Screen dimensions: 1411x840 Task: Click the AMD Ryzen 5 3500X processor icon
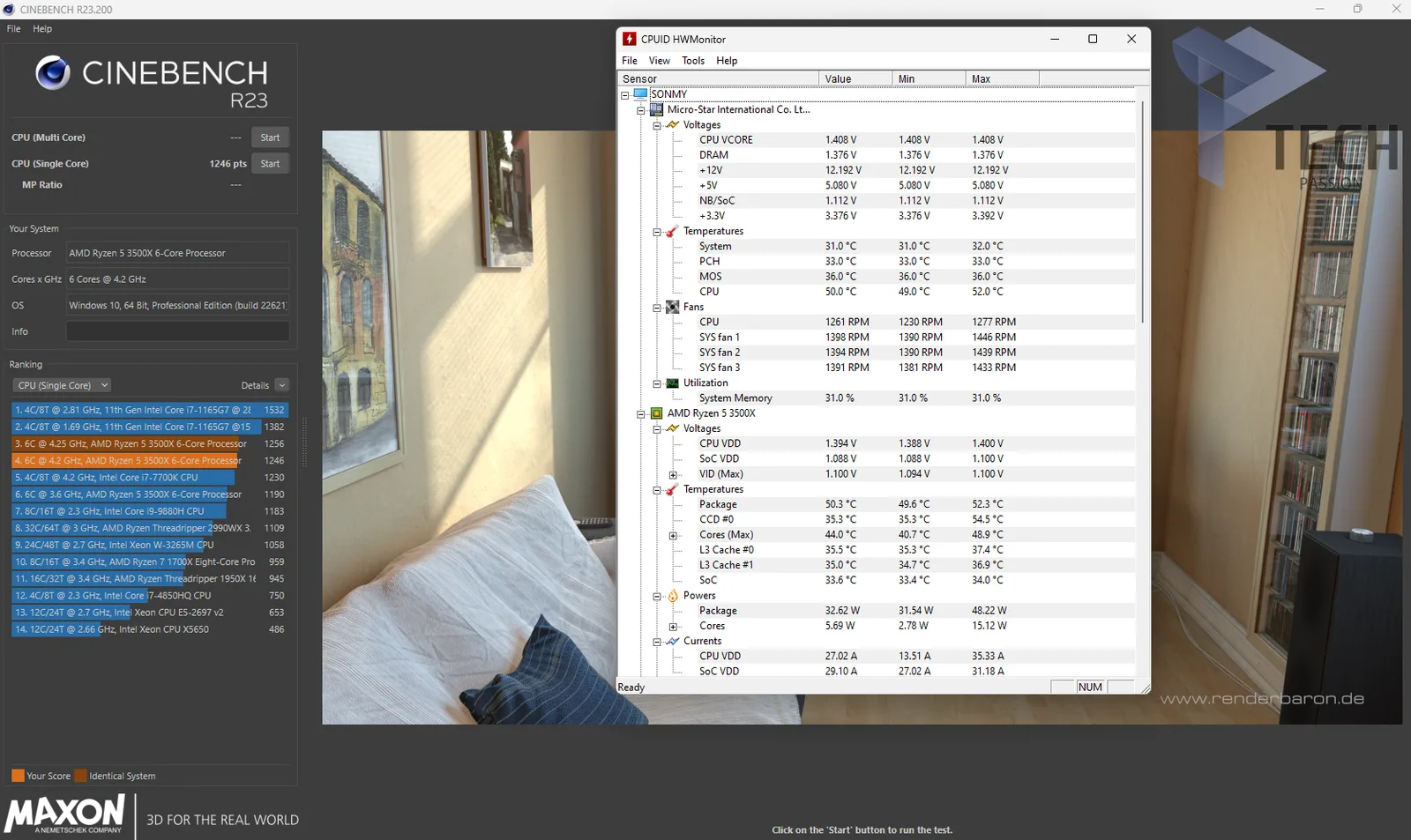click(656, 413)
